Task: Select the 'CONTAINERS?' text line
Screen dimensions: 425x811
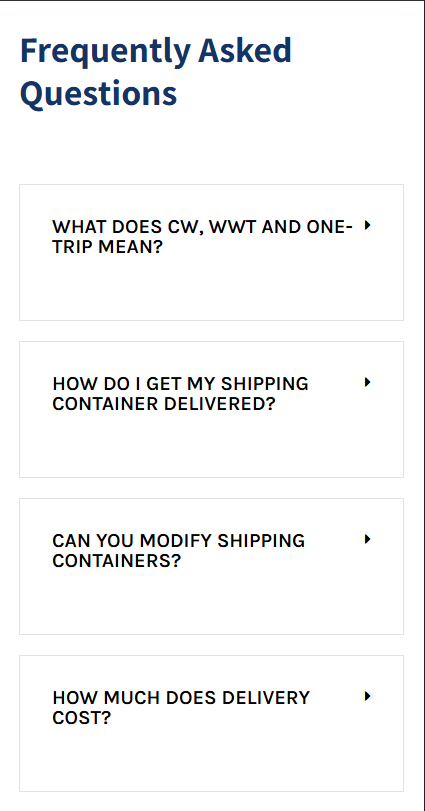Action: [117, 561]
